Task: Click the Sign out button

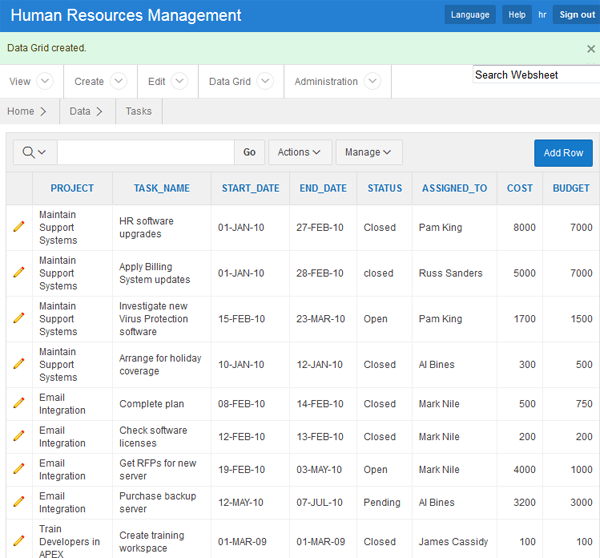Action: click(576, 15)
